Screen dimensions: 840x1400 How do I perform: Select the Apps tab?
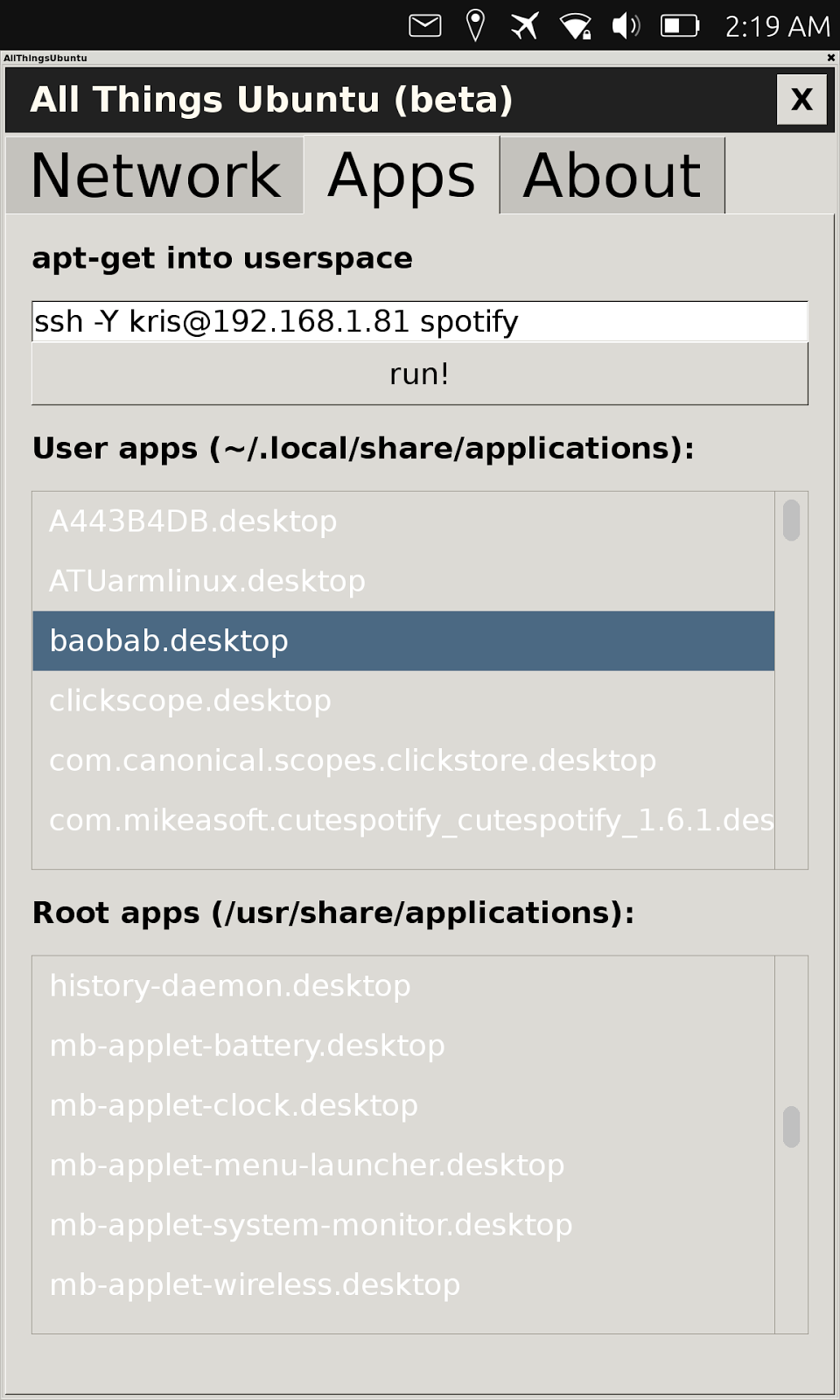click(x=402, y=176)
